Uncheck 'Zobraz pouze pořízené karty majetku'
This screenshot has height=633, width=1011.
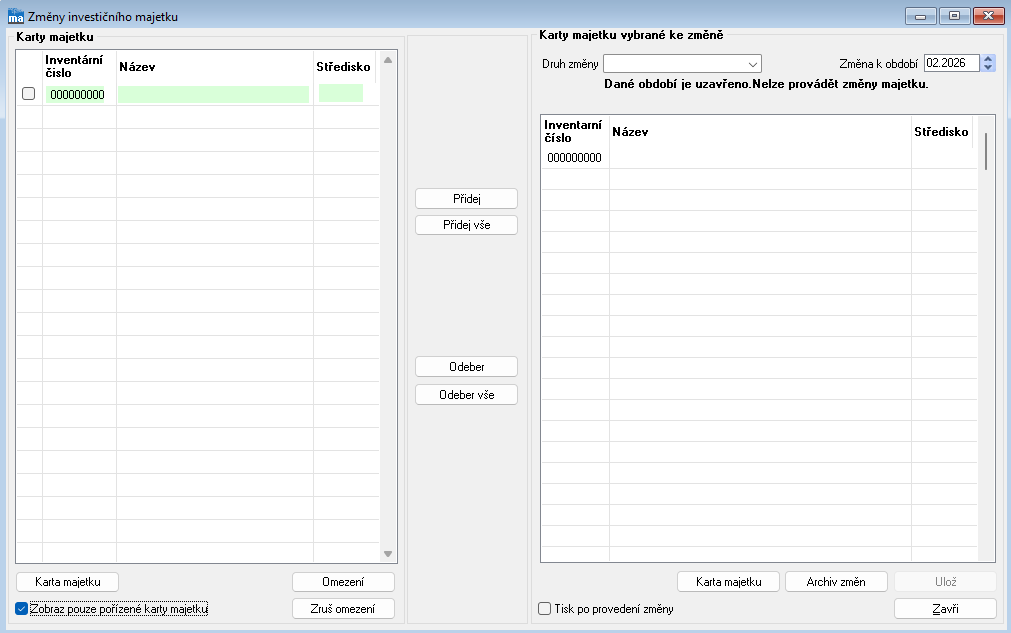(21, 609)
